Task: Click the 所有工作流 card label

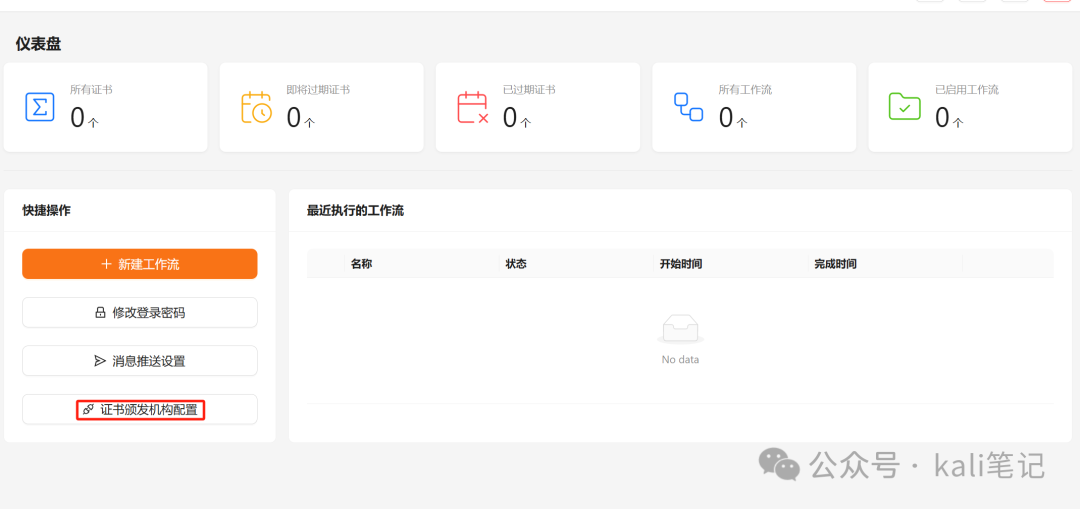Action: pyautogui.click(x=745, y=90)
